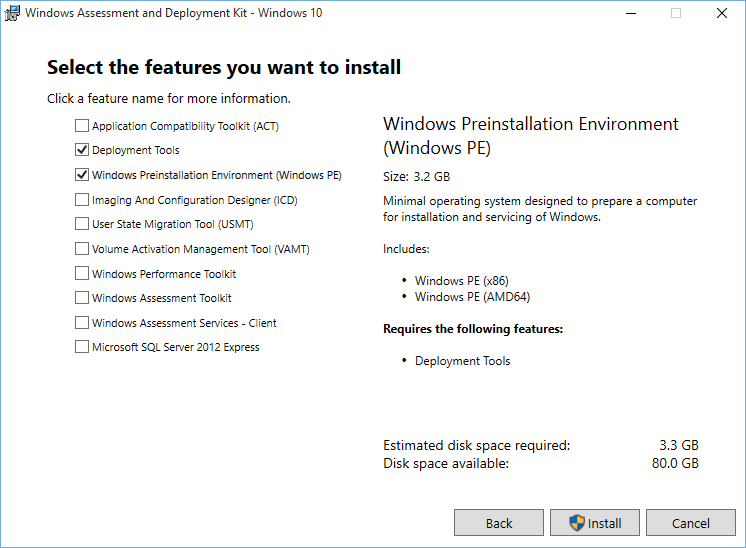Uncheck the Deployment Tools checkbox
The width and height of the screenshot is (746, 548).
coord(82,151)
